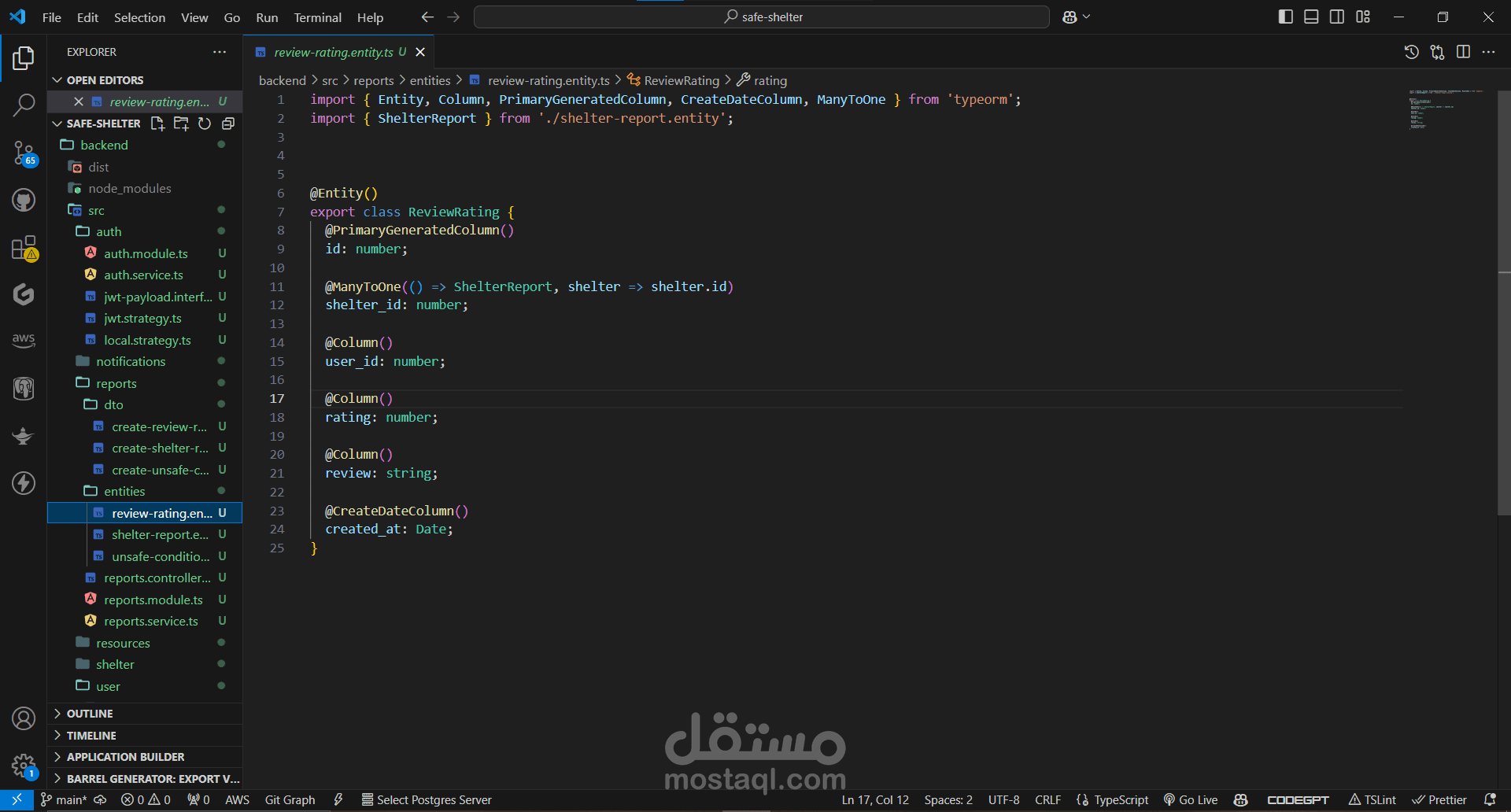Toggle TSLint status in status bar
The height and width of the screenshot is (812, 1511).
point(1372,800)
